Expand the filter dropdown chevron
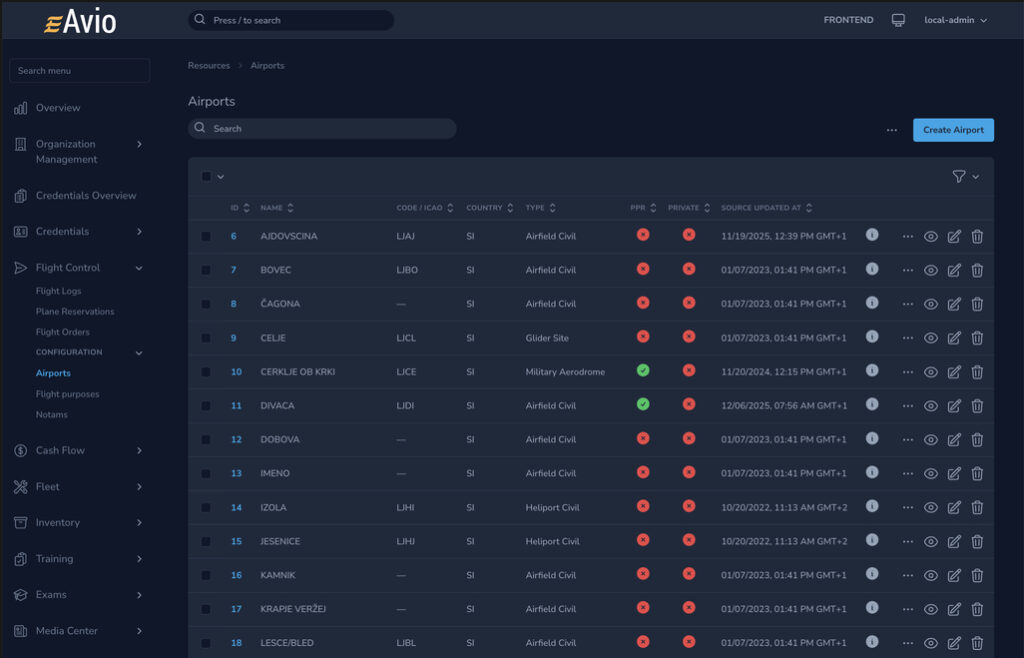This screenshot has width=1024, height=658. (976, 177)
